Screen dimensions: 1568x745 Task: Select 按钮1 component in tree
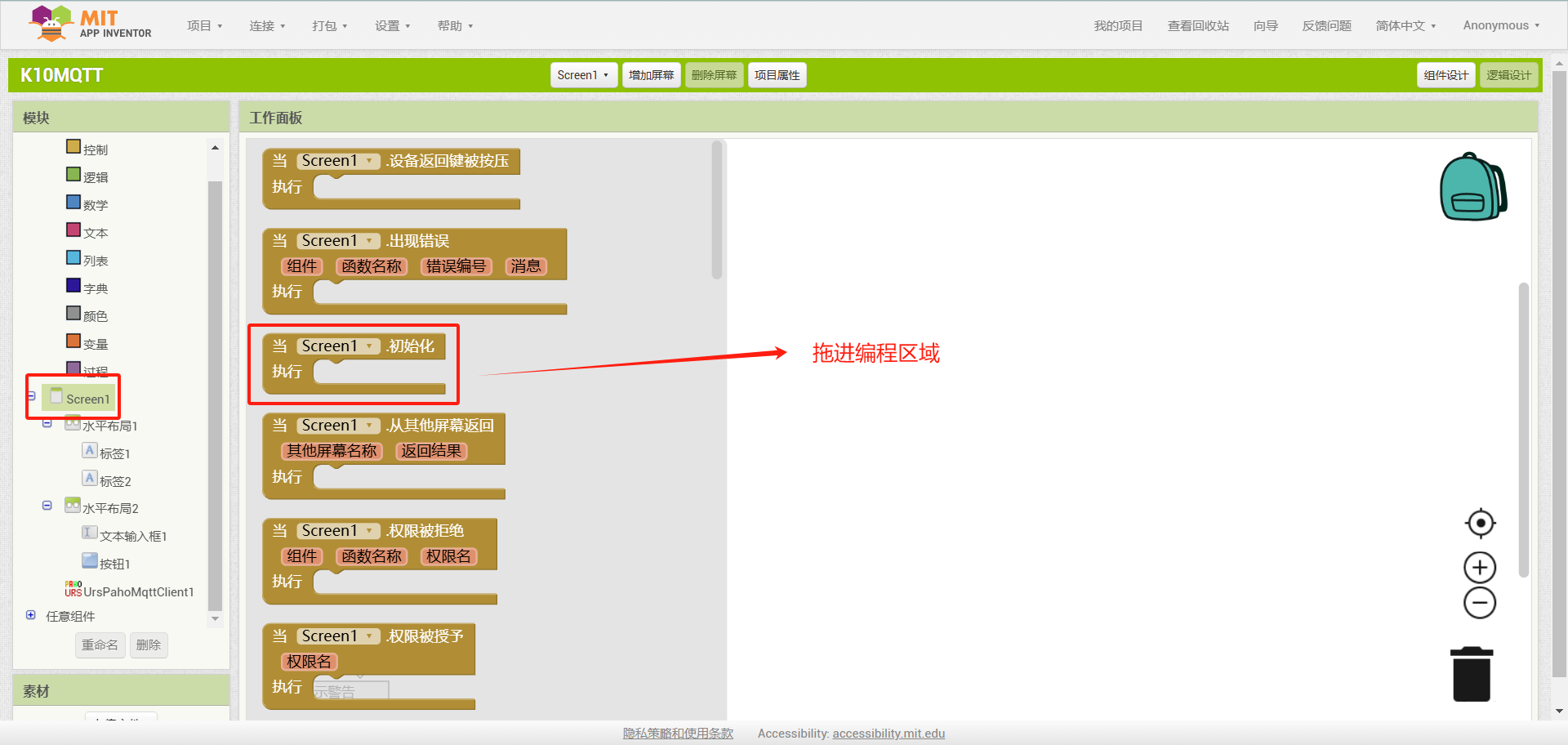tap(114, 564)
